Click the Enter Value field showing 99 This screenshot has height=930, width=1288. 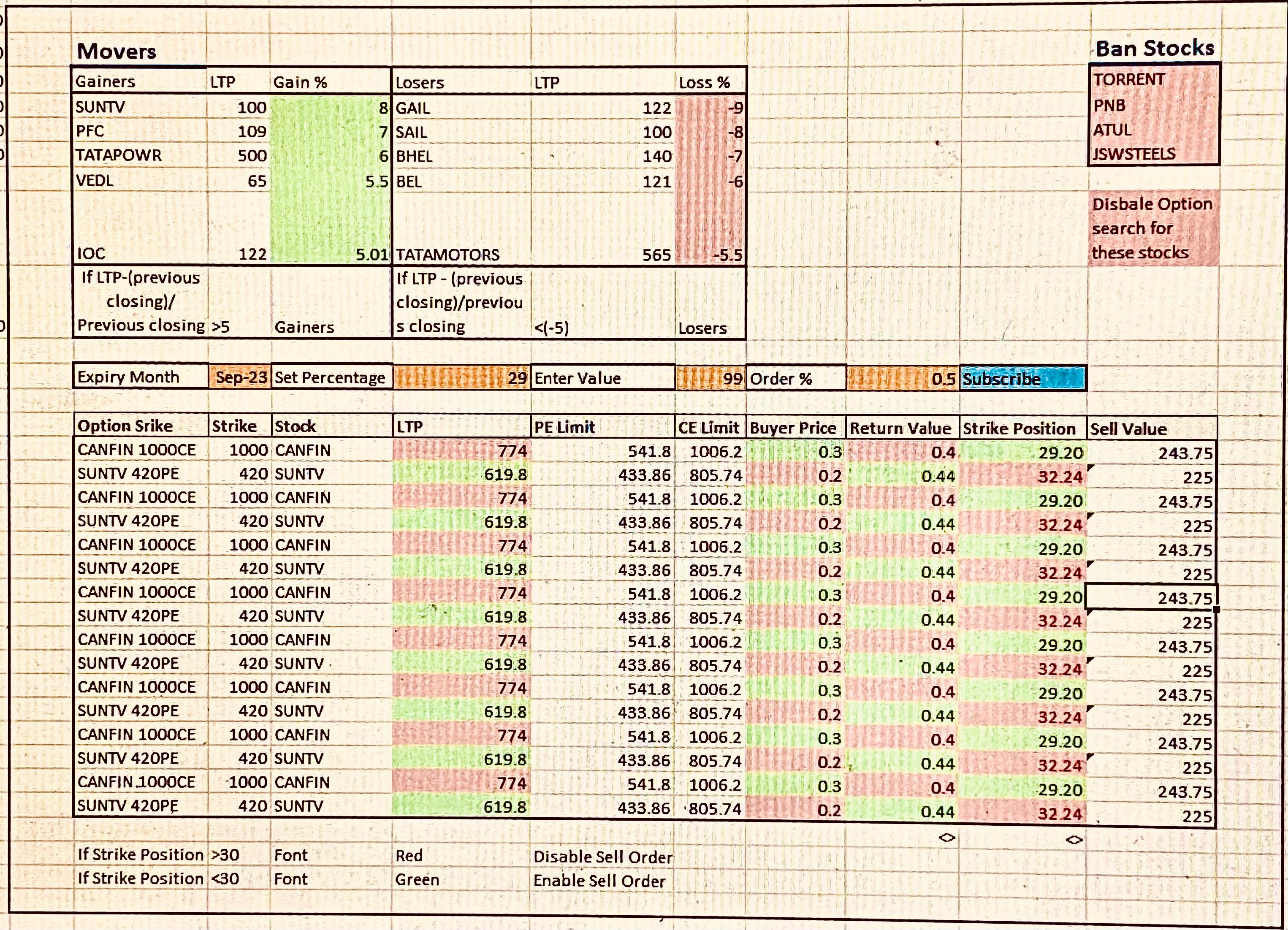tap(710, 378)
